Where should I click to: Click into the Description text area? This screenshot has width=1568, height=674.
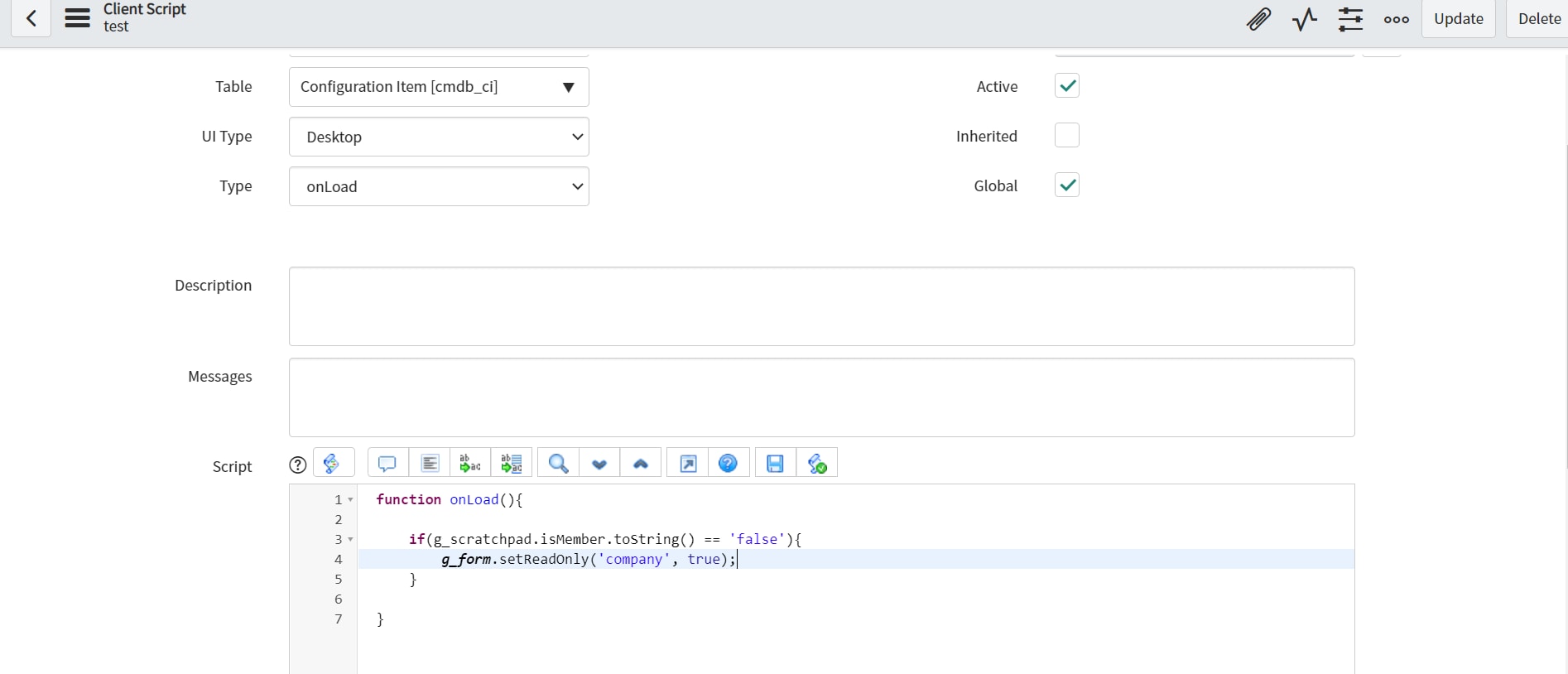pos(821,306)
